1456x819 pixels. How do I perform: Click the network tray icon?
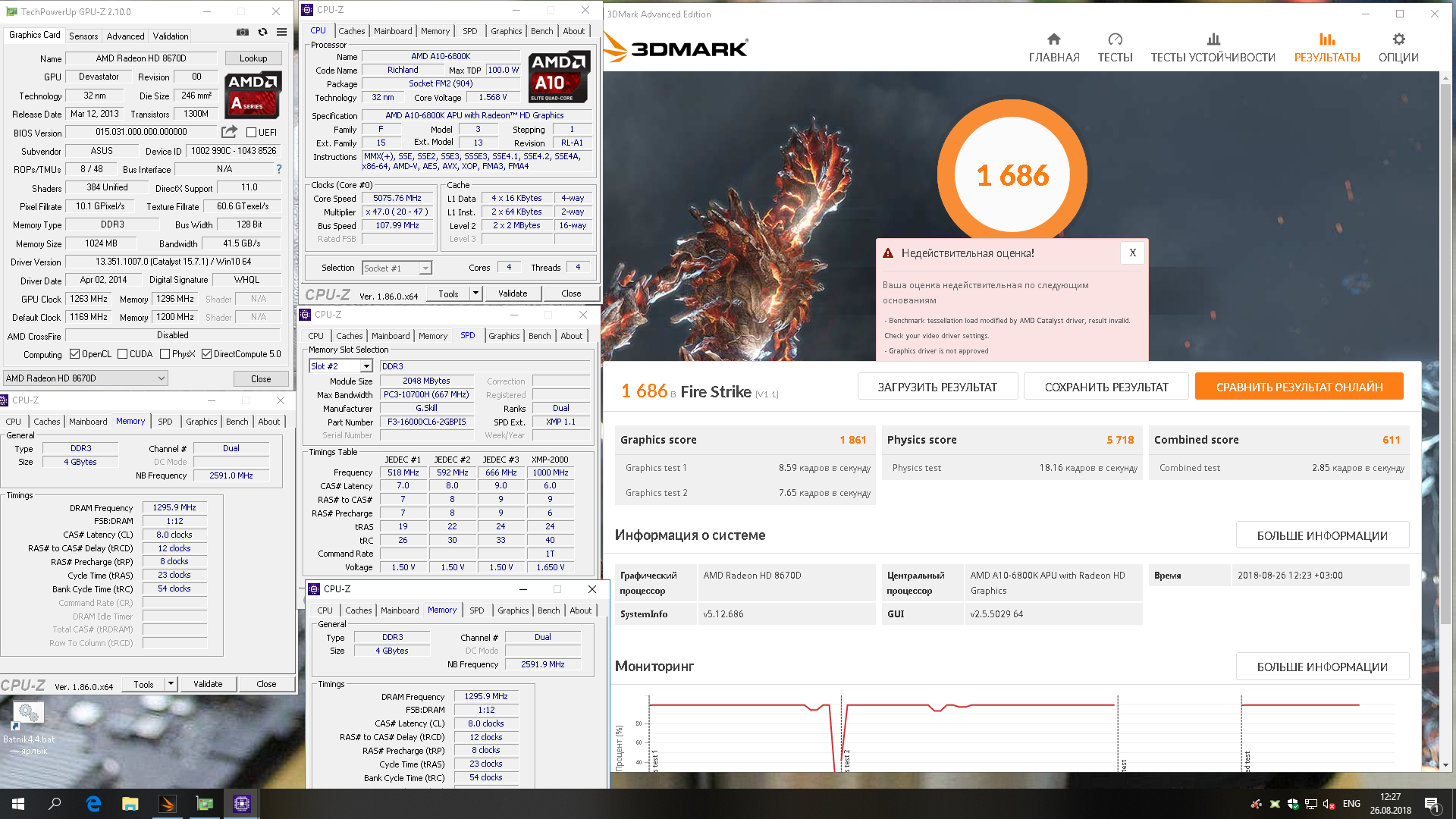click(1311, 804)
